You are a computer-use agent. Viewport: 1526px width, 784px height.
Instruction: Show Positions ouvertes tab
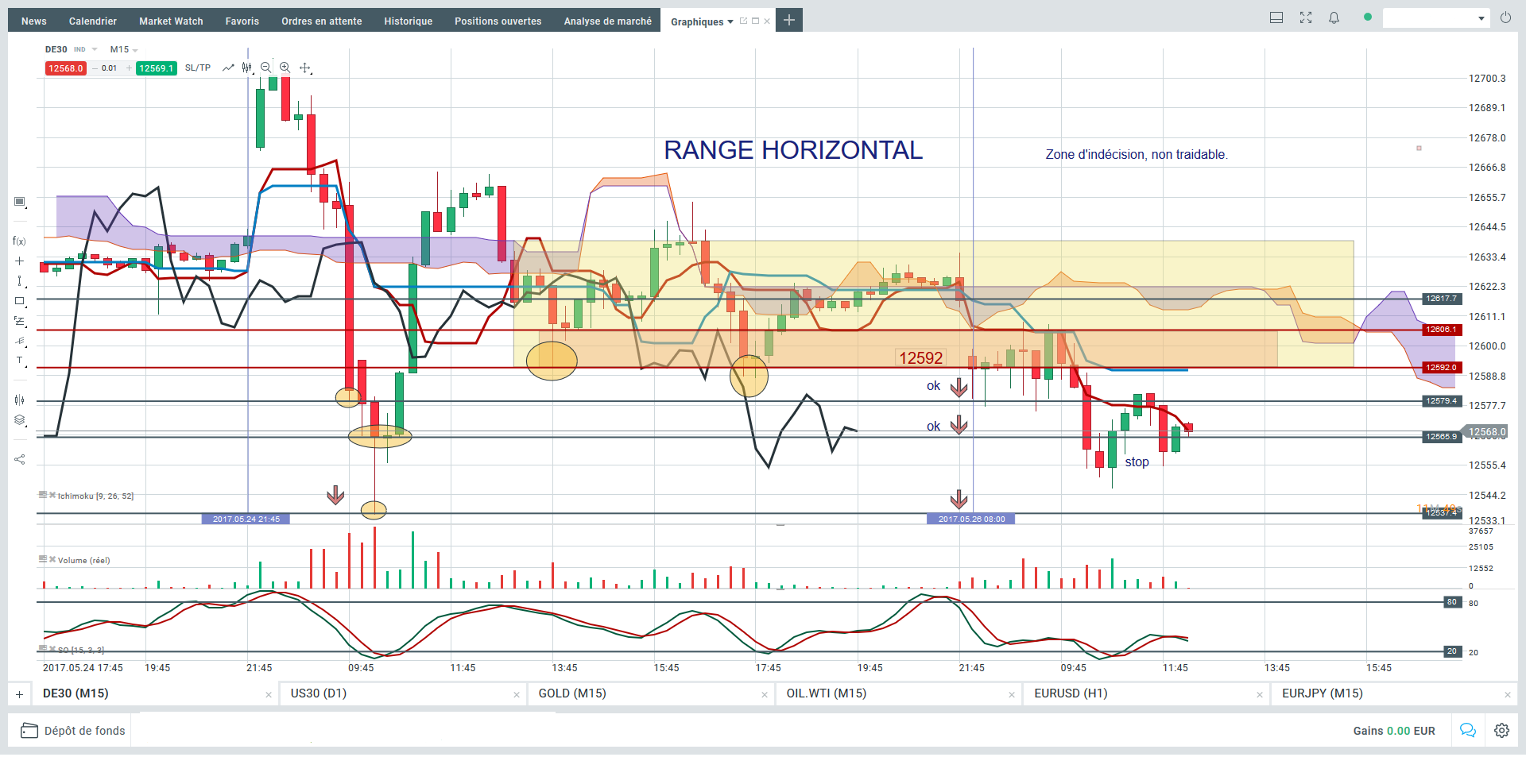coord(498,21)
